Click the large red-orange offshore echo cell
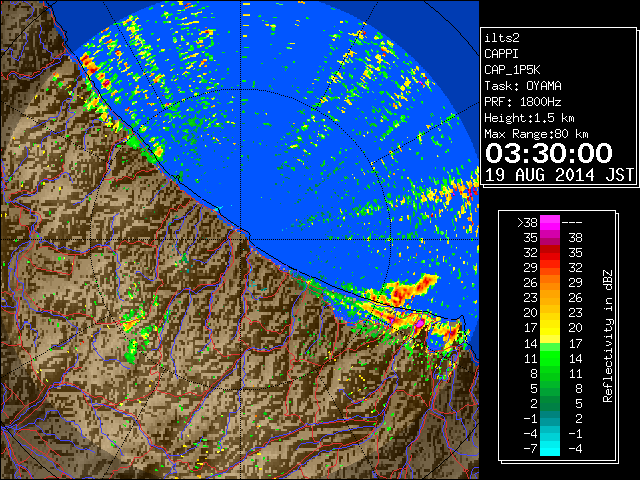The width and height of the screenshot is (640, 480). pos(410,289)
